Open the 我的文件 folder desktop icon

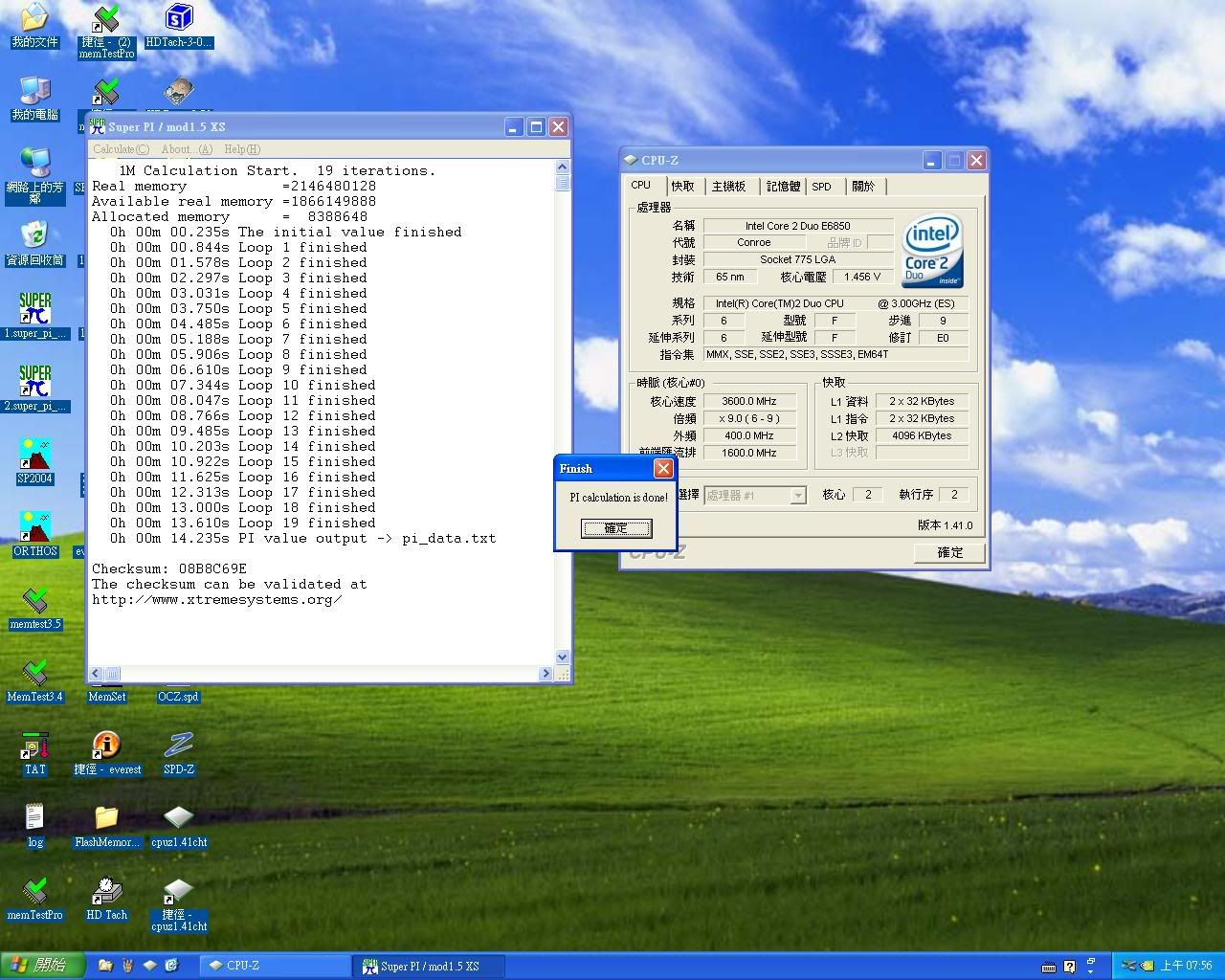[34, 26]
